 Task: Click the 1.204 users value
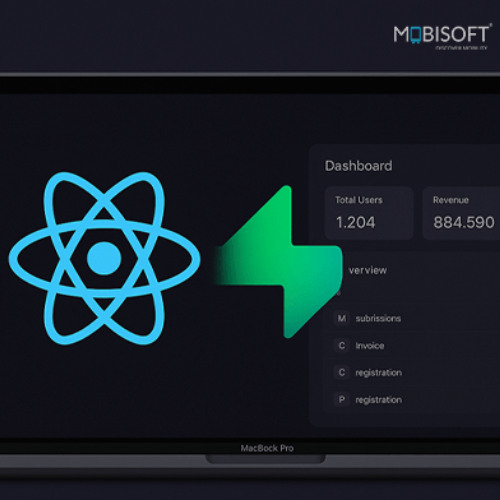pyautogui.click(x=355, y=222)
